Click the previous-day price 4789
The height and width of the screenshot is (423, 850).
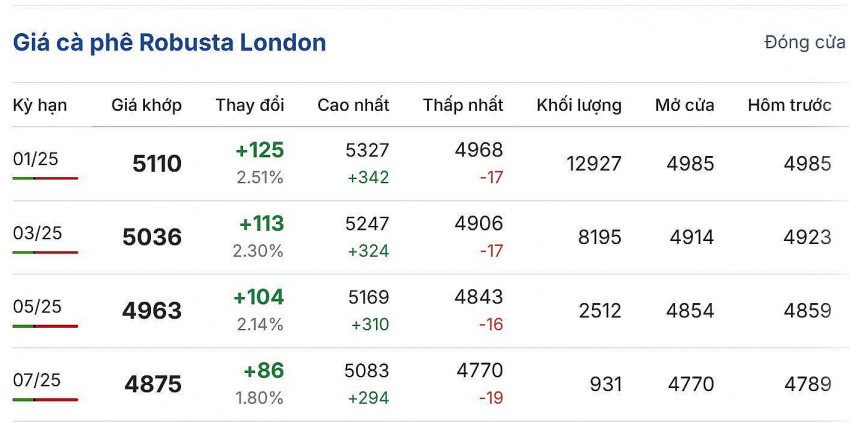click(x=807, y=384)
